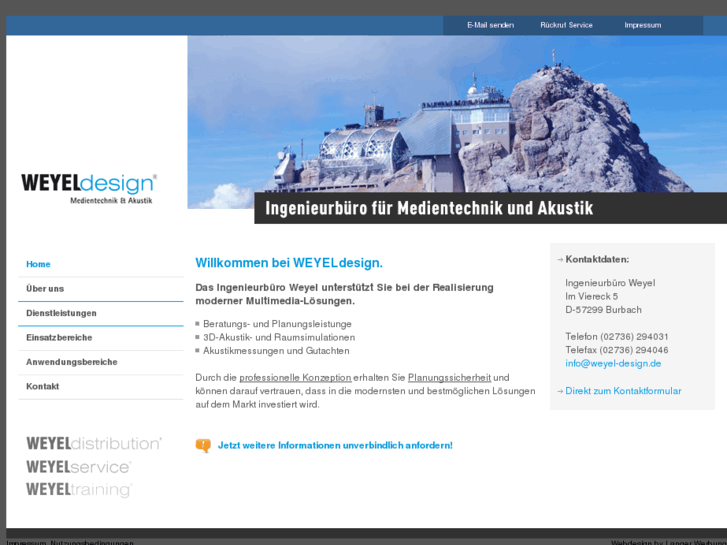Click the Beratungs- und Planungsleistunge bullet
727x545 pixels.
pyautogui.click(x=277, y=324)
